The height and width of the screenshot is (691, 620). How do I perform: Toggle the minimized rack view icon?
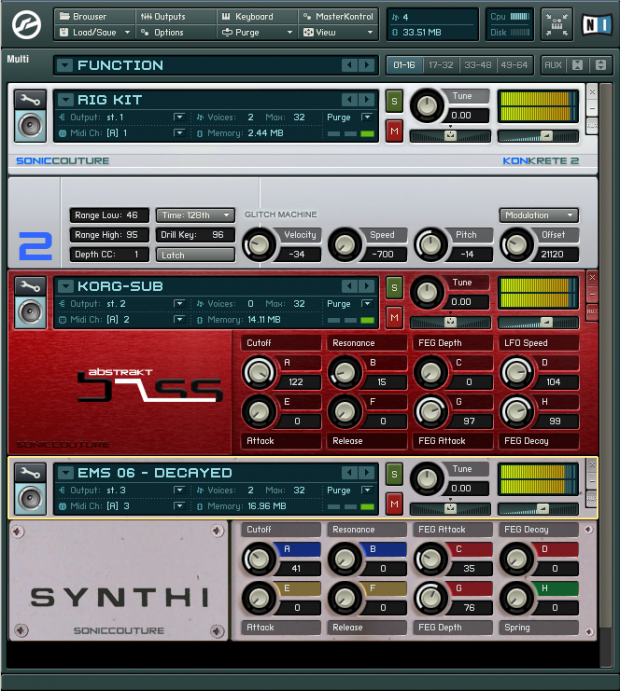557,25
